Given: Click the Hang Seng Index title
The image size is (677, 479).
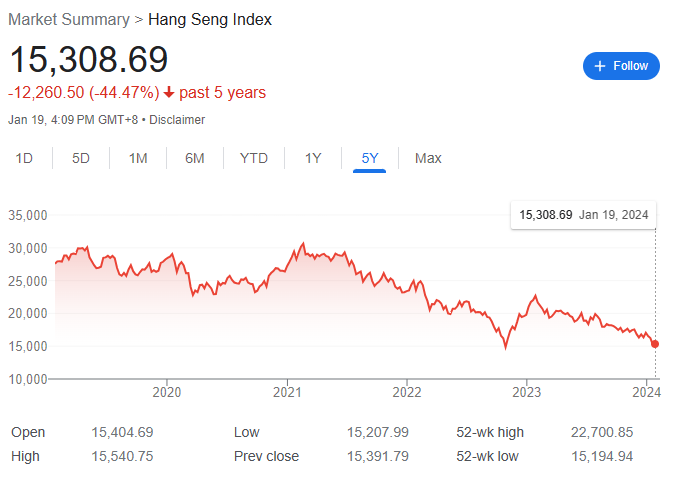Looking at the screenshot, I should pos(210,19).
